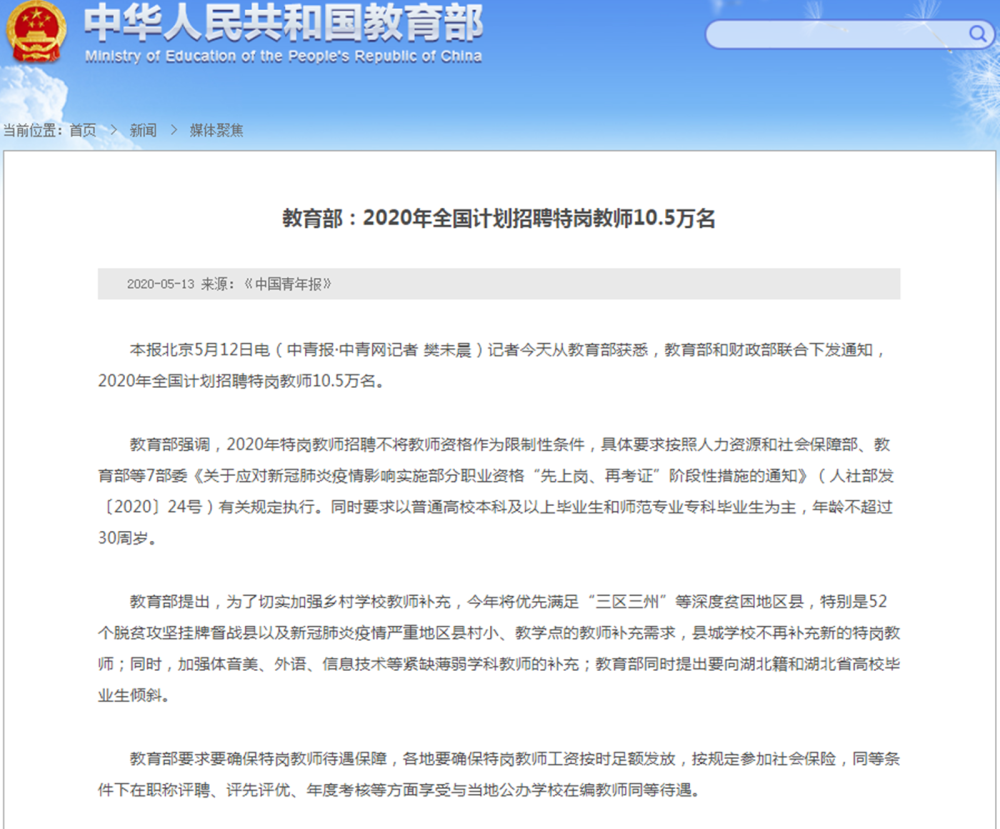Click the line ending 30周岁。
The image size is (1000, 829).
[x=127, y=538]
